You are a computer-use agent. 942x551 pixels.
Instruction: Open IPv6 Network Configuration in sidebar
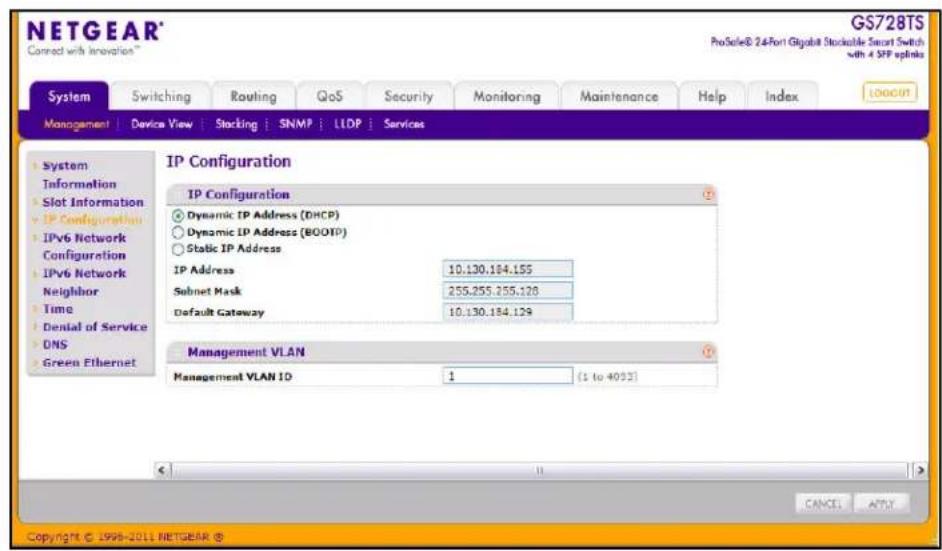tap(84, 246)
